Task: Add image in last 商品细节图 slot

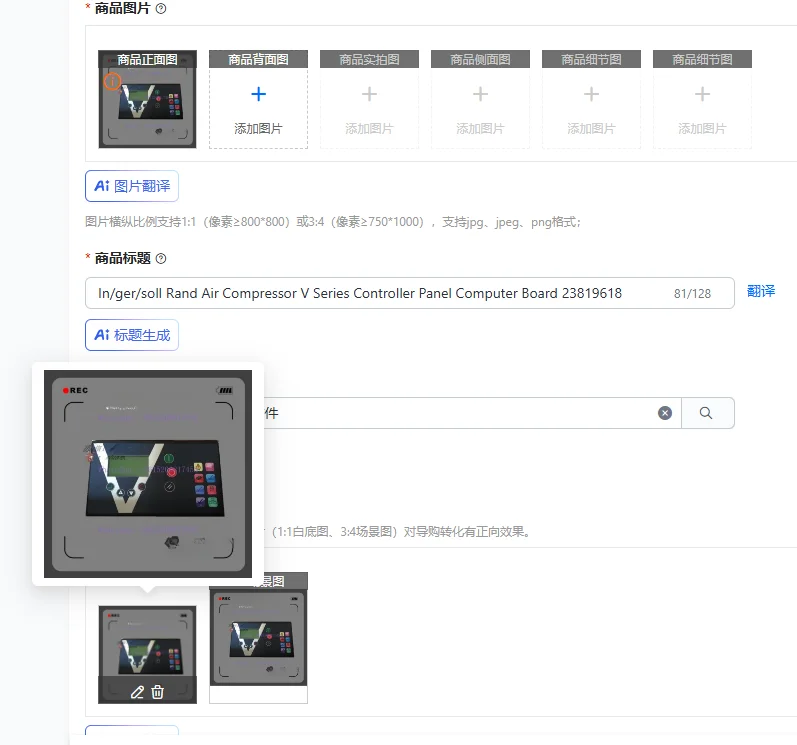Action: (702, 99)
